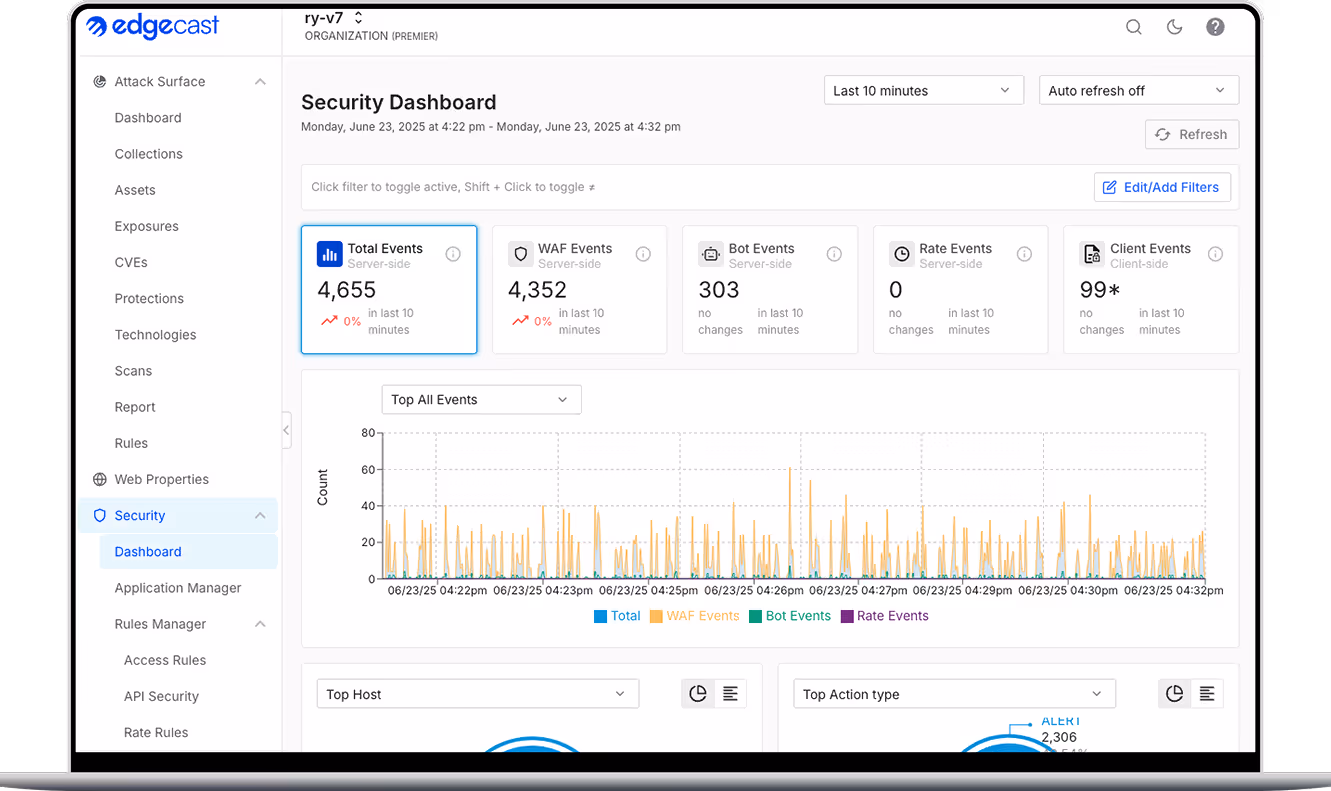The width and height of the screenshot is (1331, 791).
Task: Open the Top All Events dropdown
Action: point(481,399)
